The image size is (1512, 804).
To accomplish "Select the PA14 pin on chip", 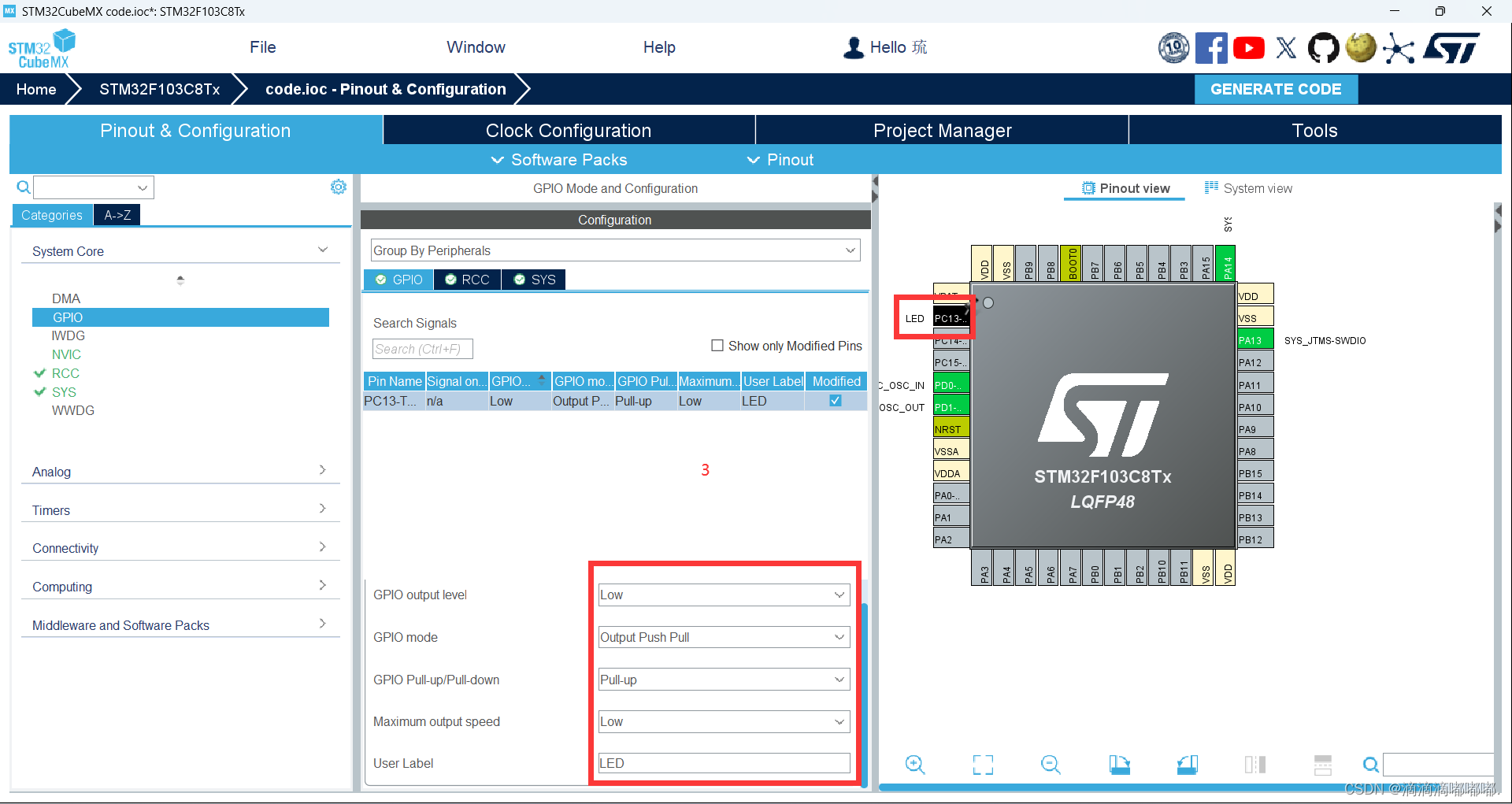I will [x=1225, y=263].
